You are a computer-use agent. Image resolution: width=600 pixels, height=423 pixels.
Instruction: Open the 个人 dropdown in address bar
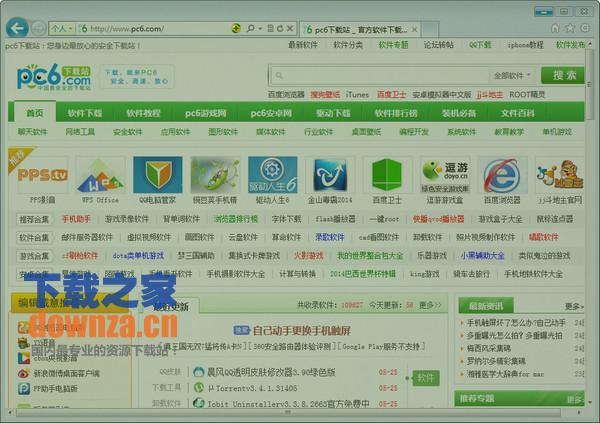(x=62, y=28)
